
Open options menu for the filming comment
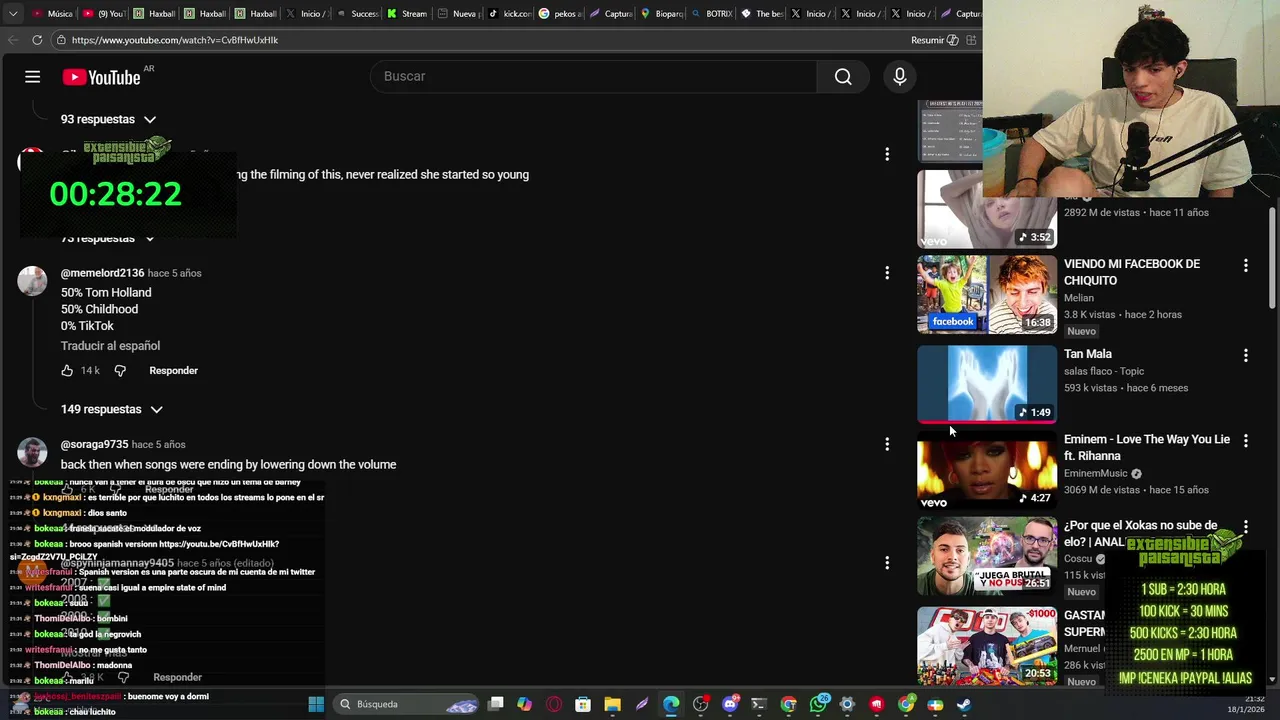coord(886,154)
